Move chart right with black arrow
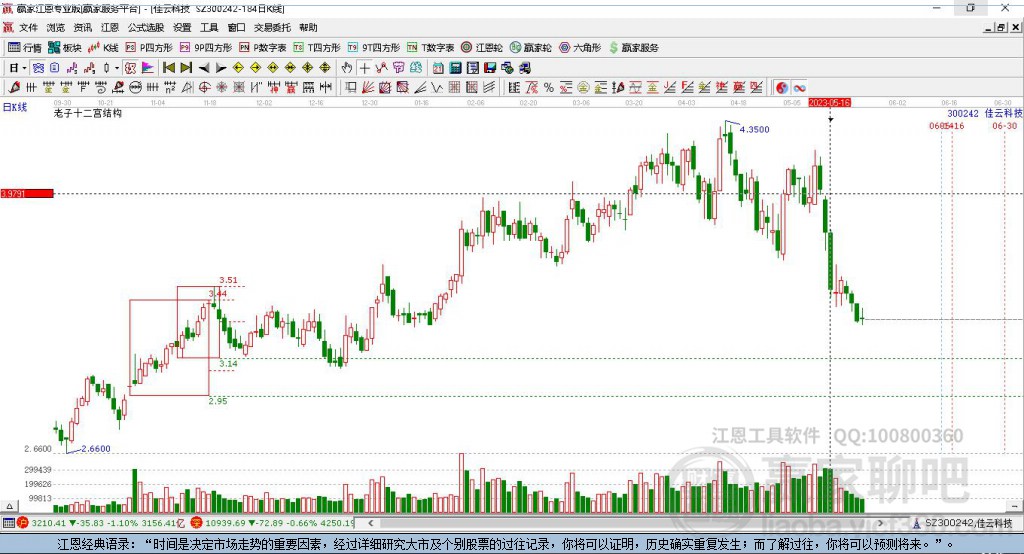 point(221,68)
